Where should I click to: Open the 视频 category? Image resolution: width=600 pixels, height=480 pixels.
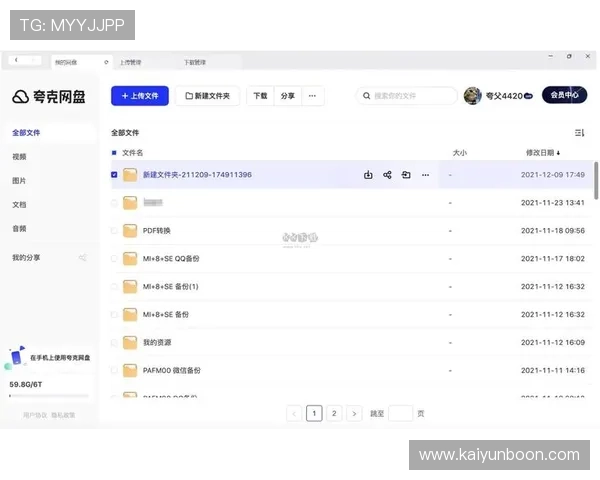19,157
